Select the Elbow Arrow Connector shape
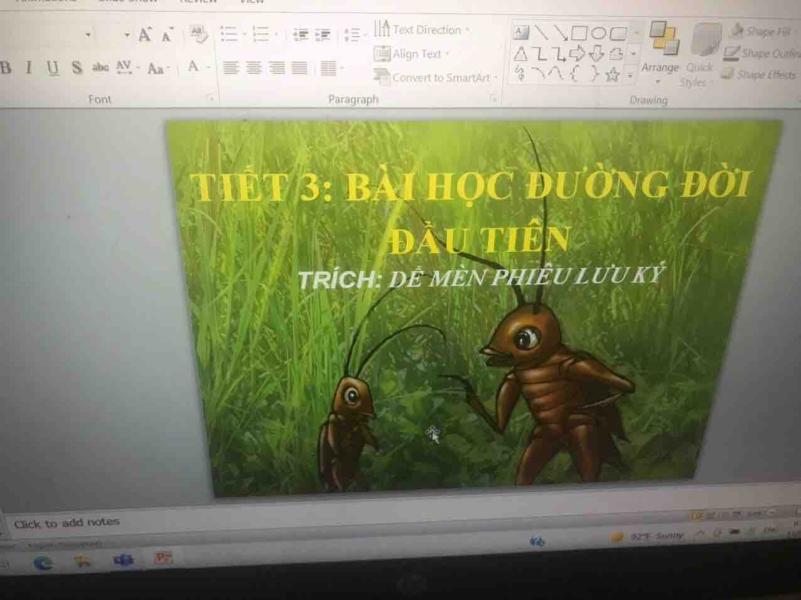The height and width of the screenshot is (600, 801). point(560,54)
